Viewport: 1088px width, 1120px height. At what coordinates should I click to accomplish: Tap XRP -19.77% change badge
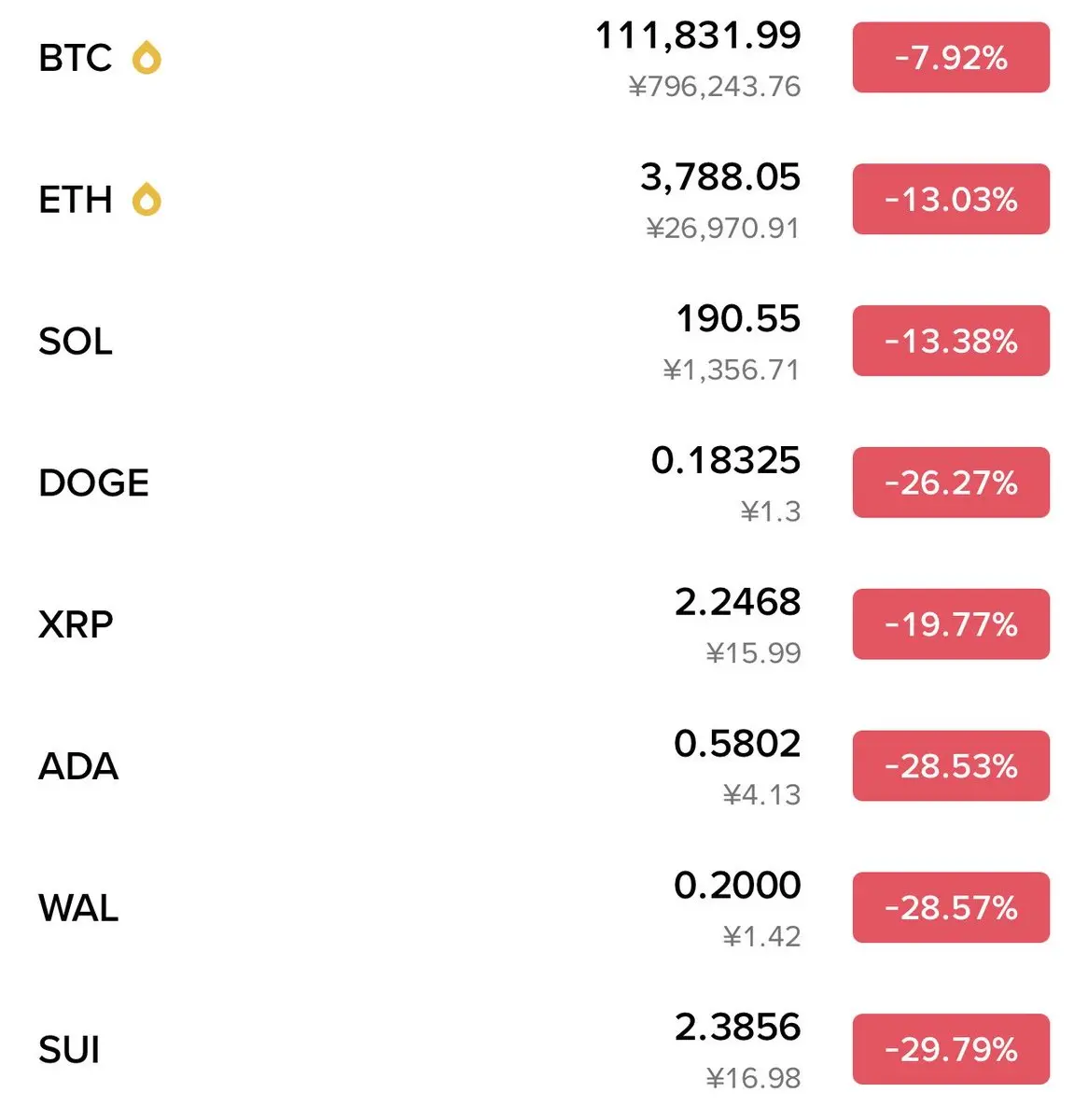tap(951, 624)
